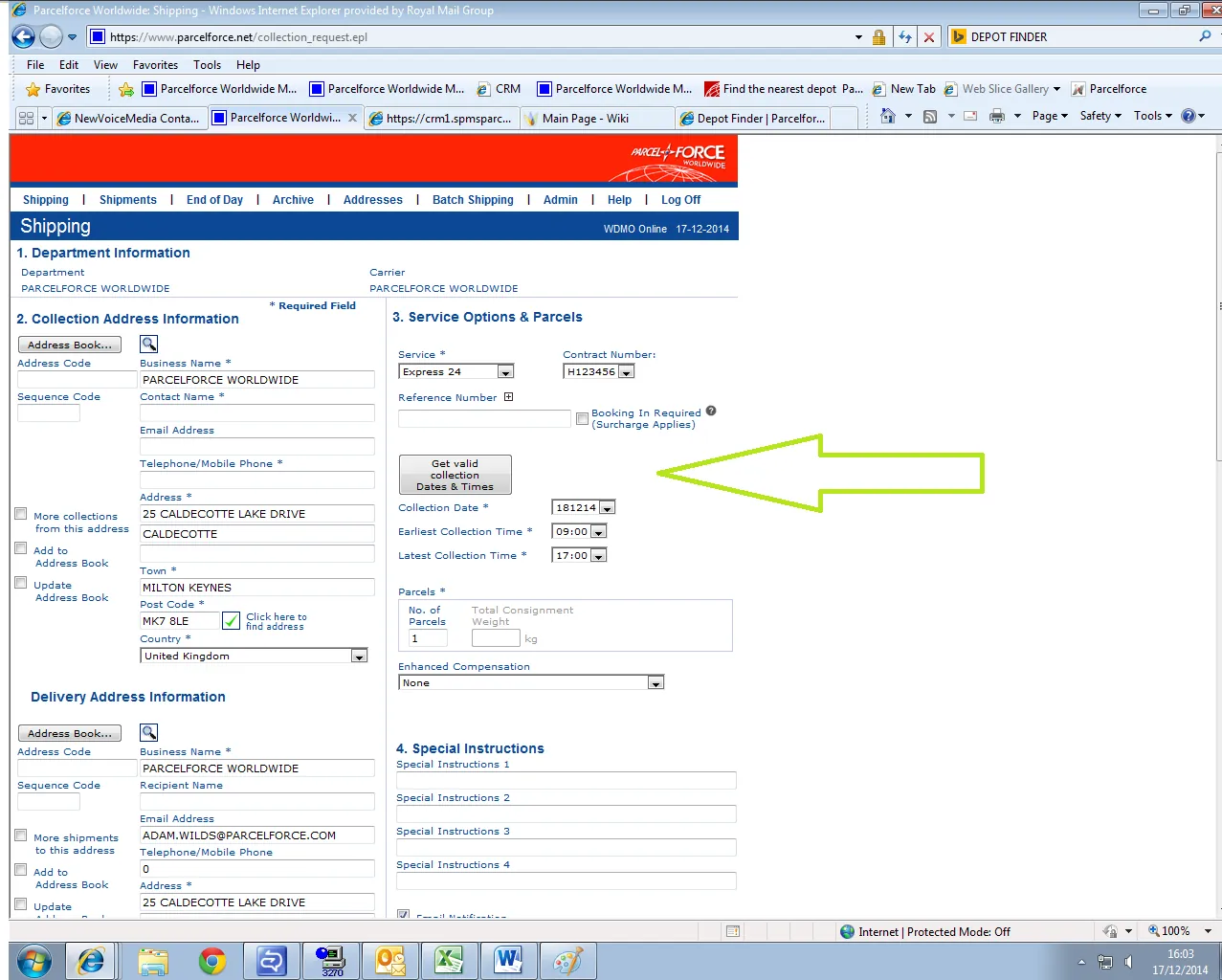Click the RSS feeds icon in command bar

930,116
